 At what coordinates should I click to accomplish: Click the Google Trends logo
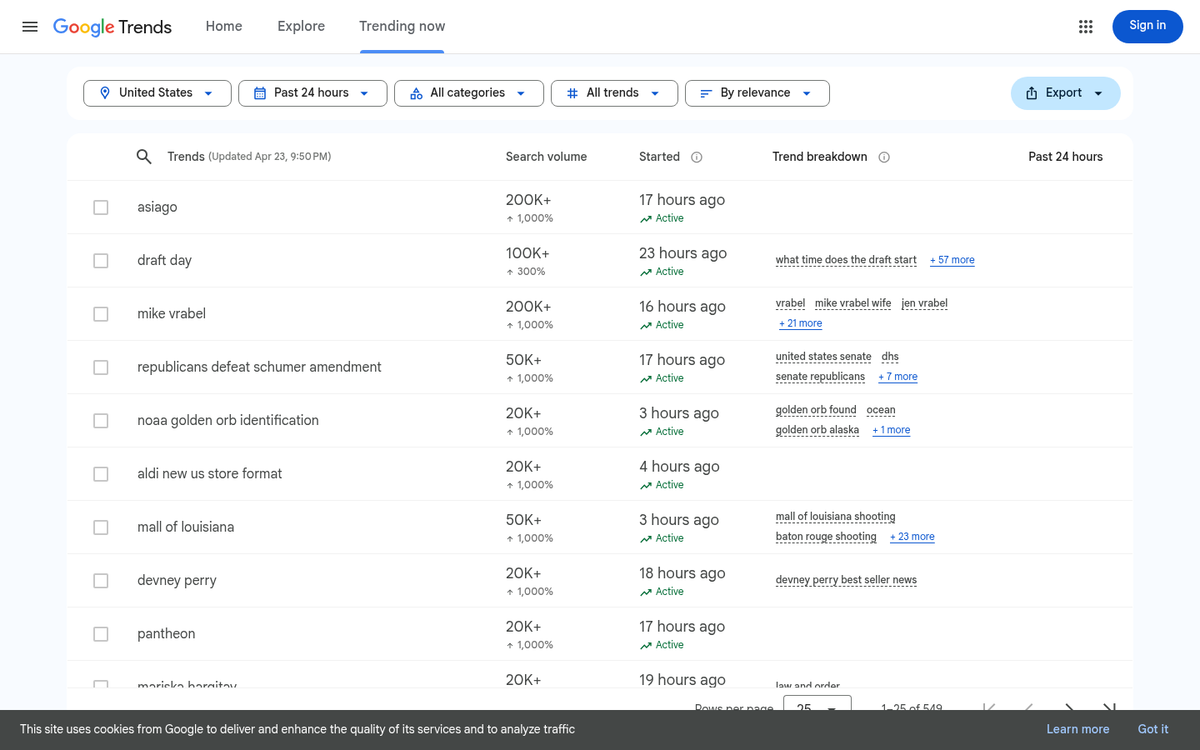pos(112,27)
